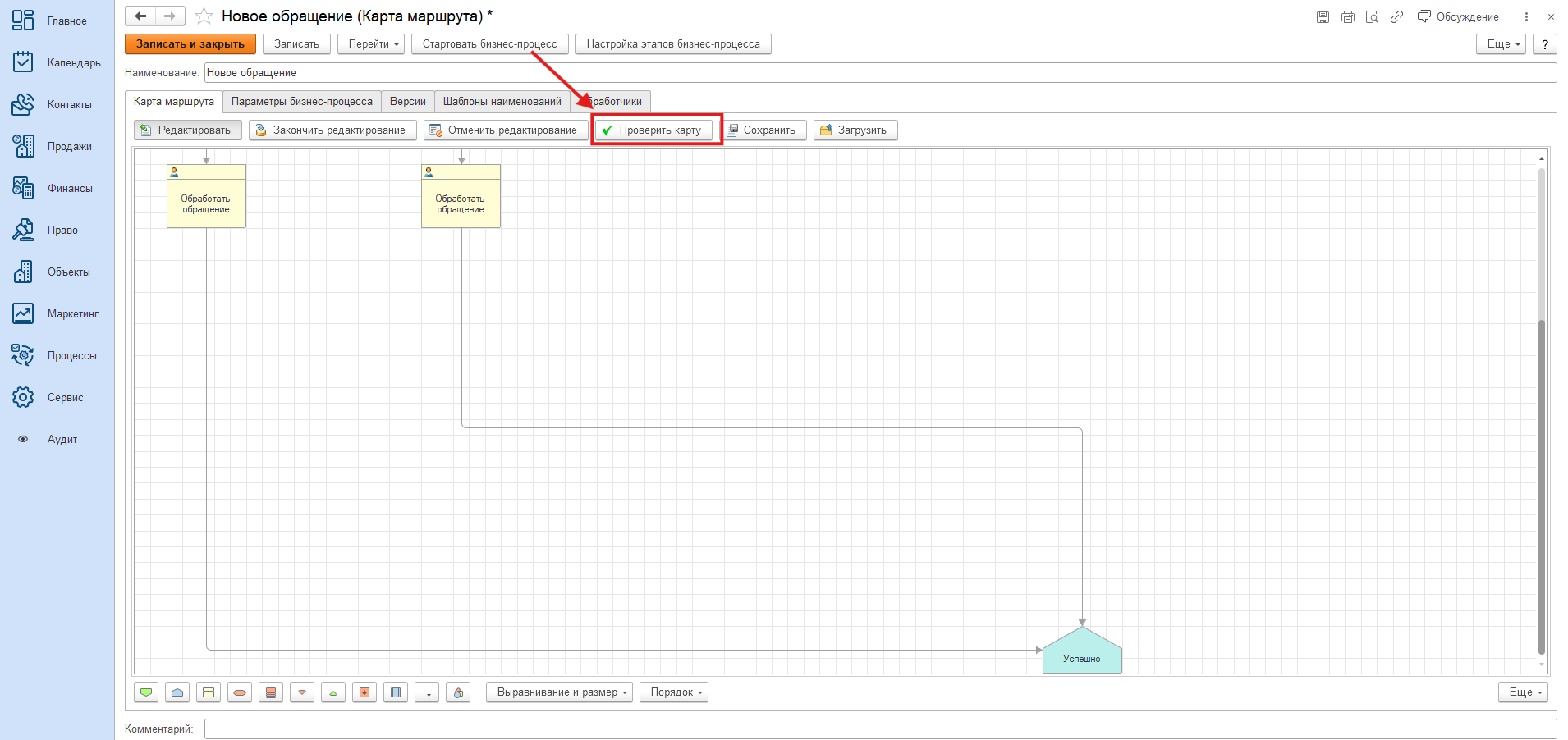Open the Календарь section

point(57,62)
